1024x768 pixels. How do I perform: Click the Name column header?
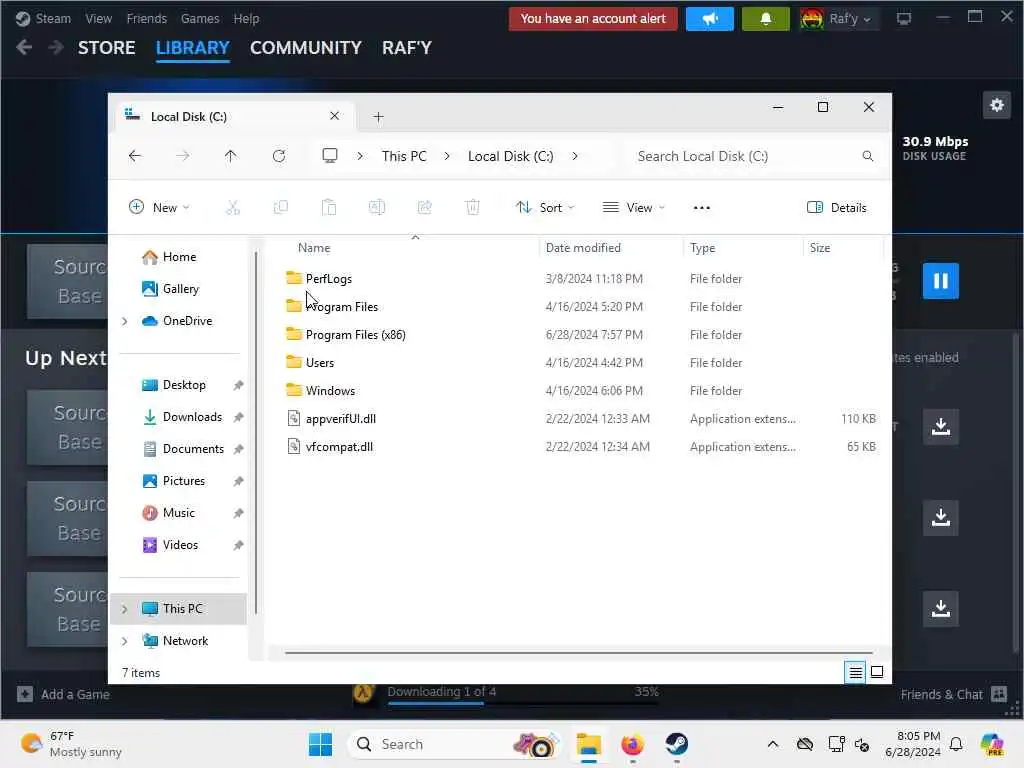[x=314, y=248]
